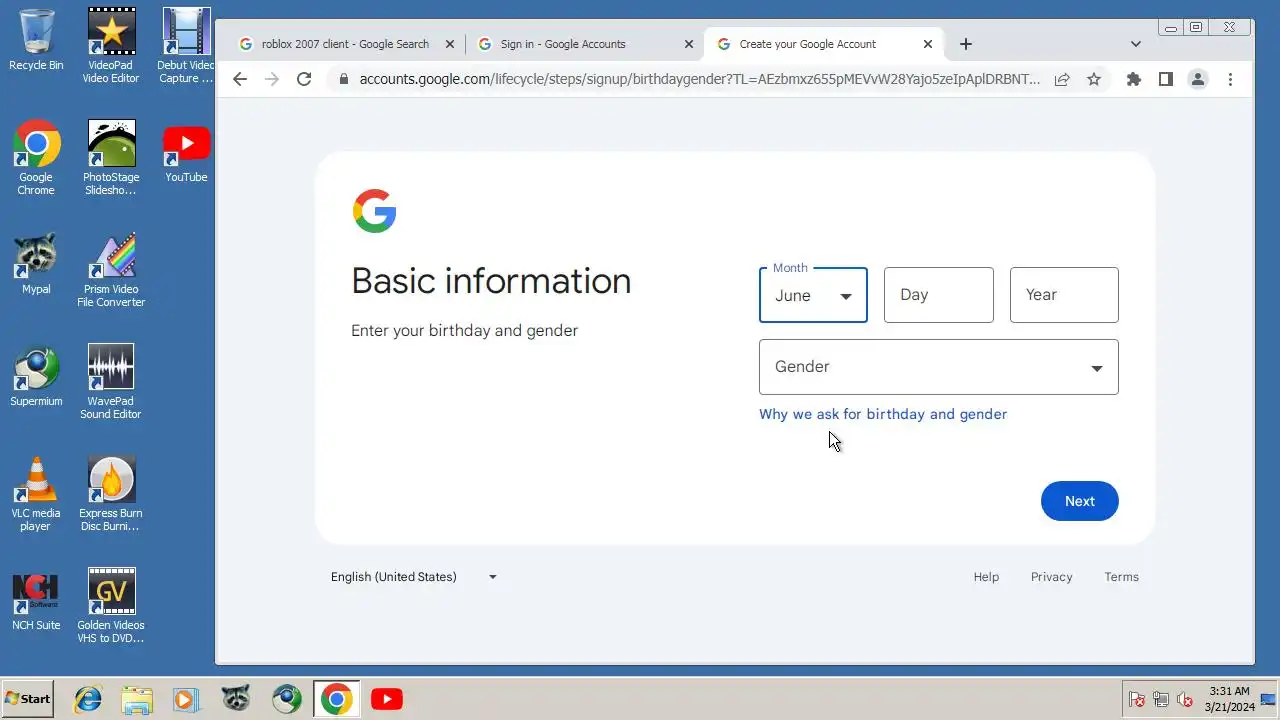The height and width of the screenshot is (720, 1280).
Task: Open the Start menu
Action: (28, 699)
